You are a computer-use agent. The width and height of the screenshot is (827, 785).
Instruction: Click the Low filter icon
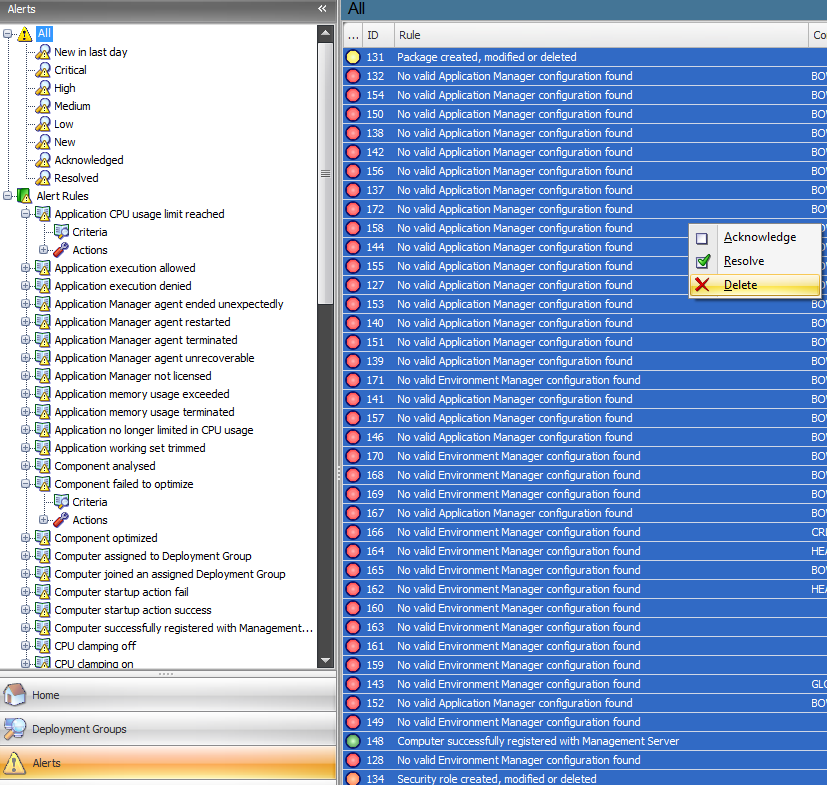point(43,124)
